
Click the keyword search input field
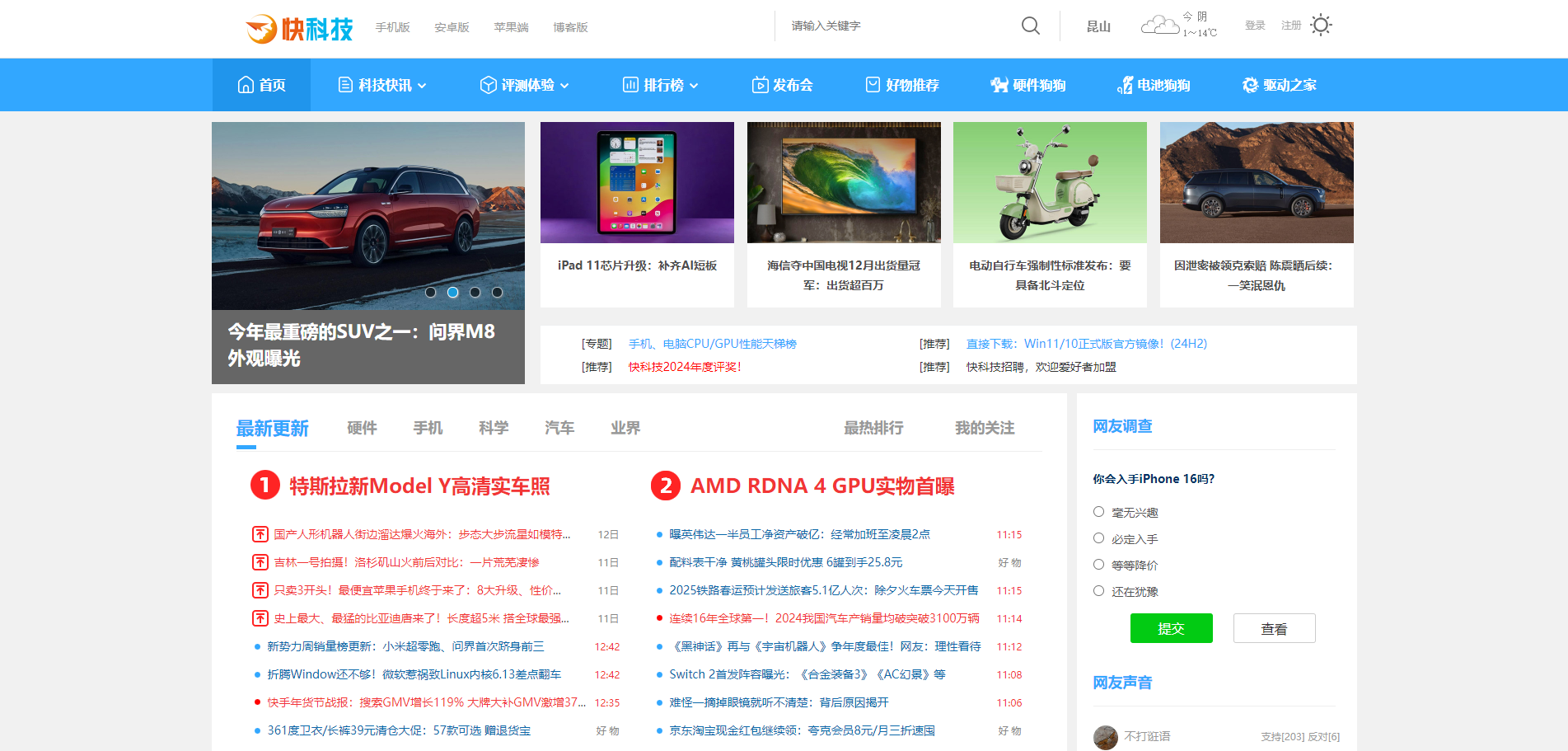tap(898, 26)
